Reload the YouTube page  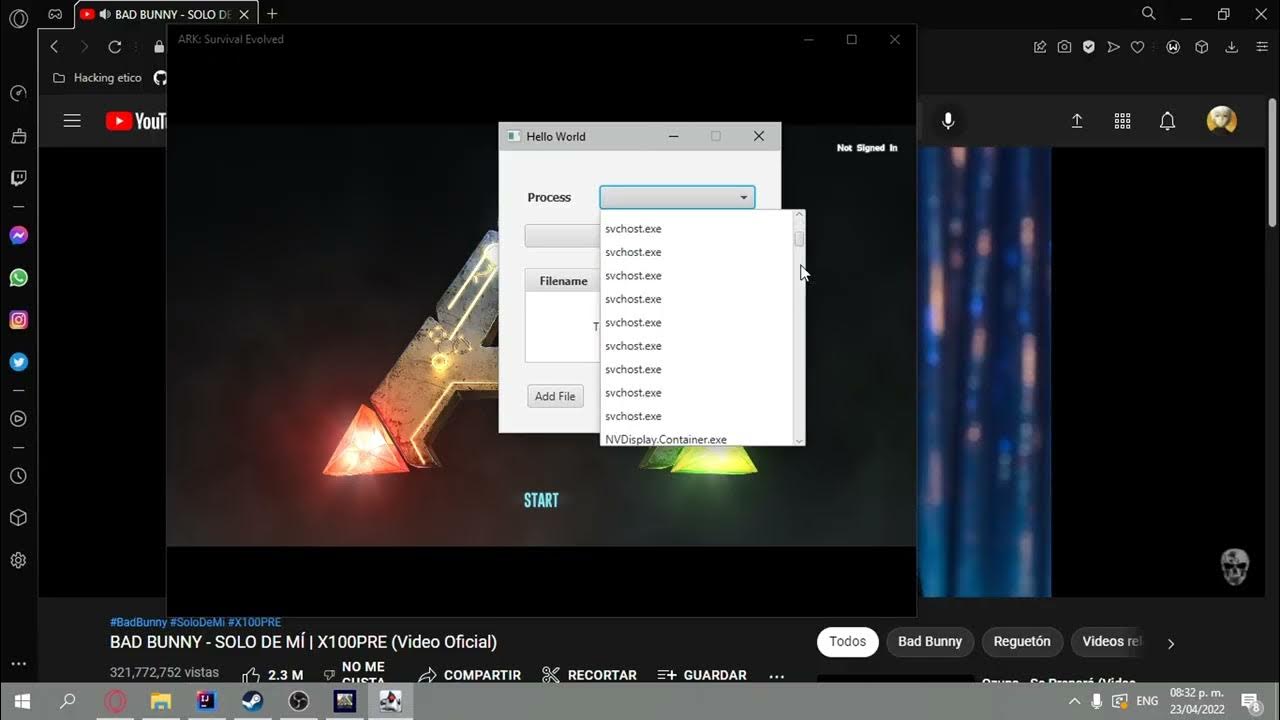click(x=114, y=47)
